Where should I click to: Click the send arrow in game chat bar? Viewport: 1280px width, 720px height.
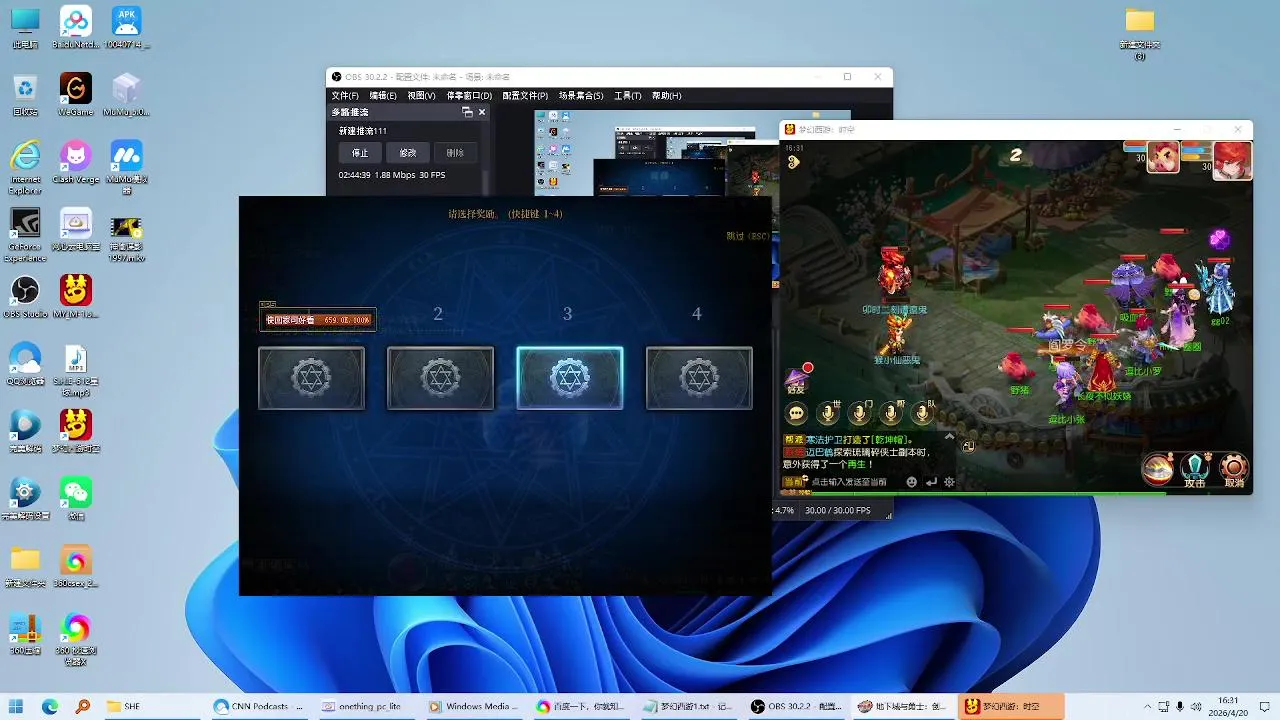click(931, 482)
